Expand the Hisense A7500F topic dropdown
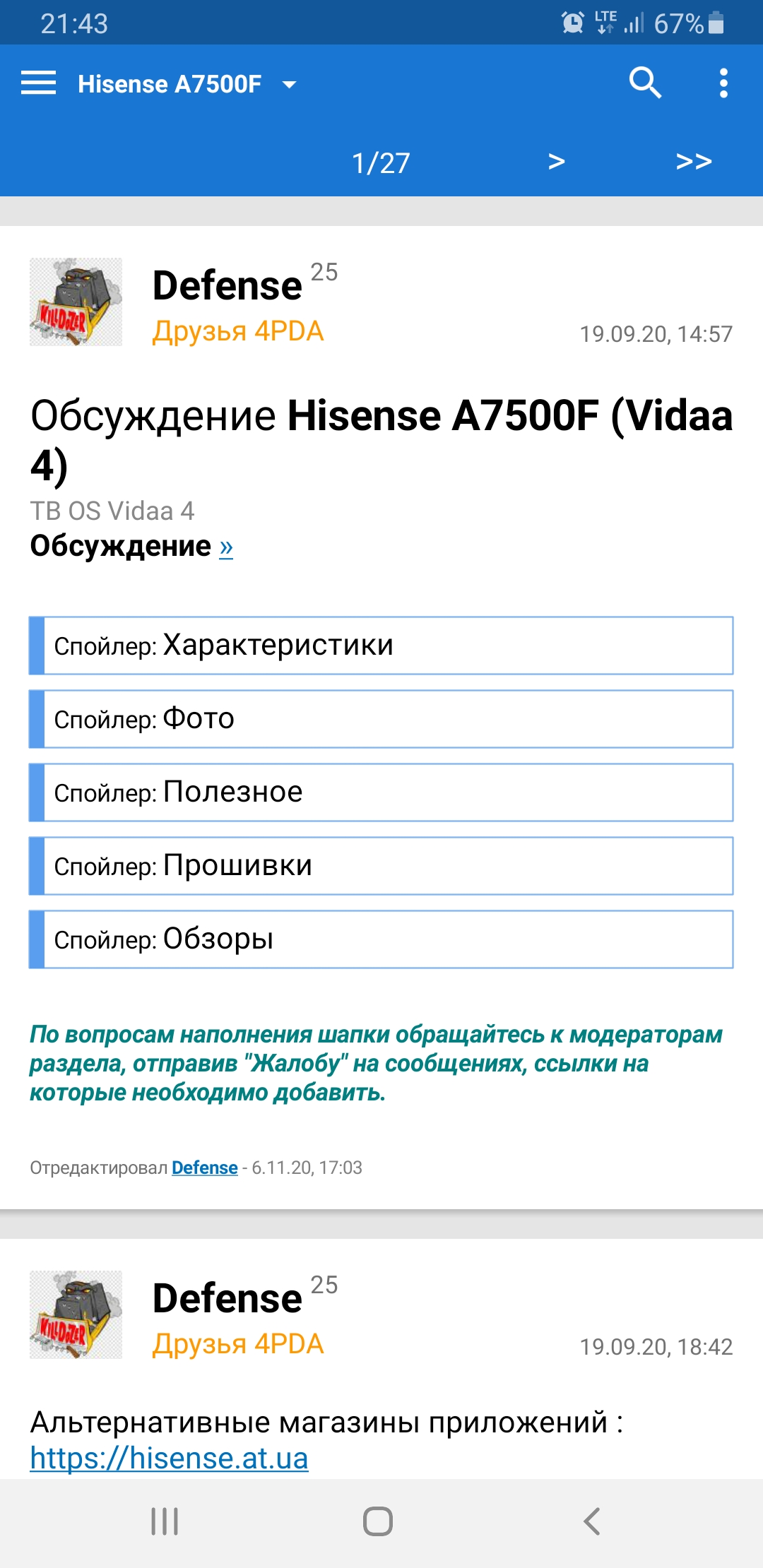The height and width of the screenshot is (1568, 763). (289, 85)
